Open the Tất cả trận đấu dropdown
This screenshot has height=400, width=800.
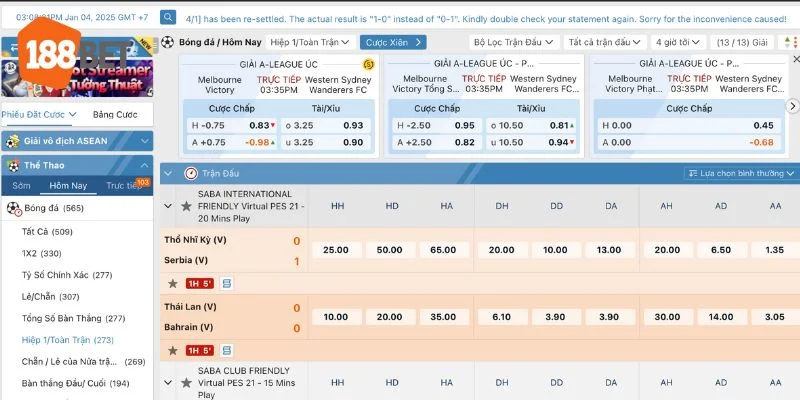pyautogui.click(x=605, y=42)
